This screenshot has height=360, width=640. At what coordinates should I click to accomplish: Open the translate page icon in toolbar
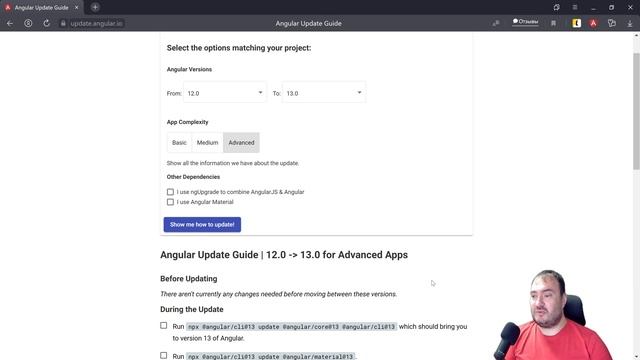coord(496,23)
